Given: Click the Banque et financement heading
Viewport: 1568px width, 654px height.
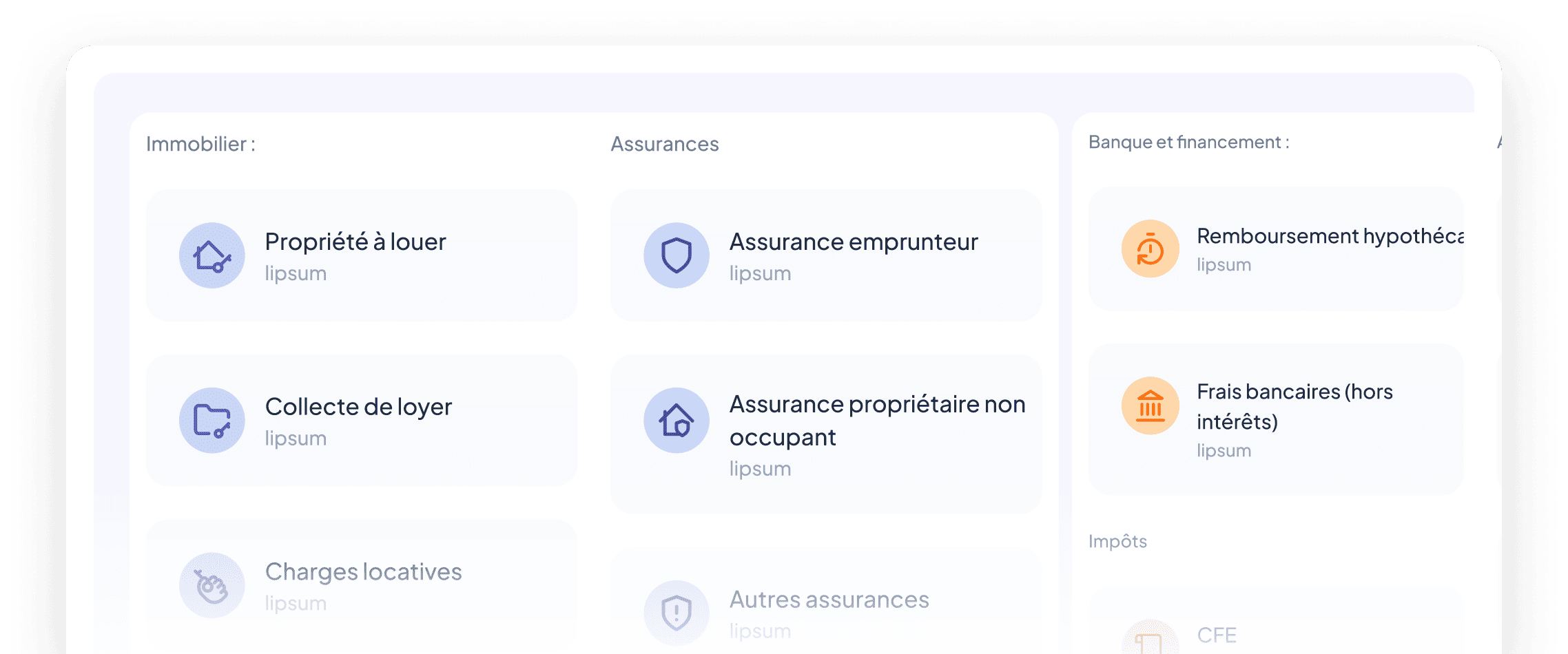Looking at the screenshot, I should tap(1188, 142).
